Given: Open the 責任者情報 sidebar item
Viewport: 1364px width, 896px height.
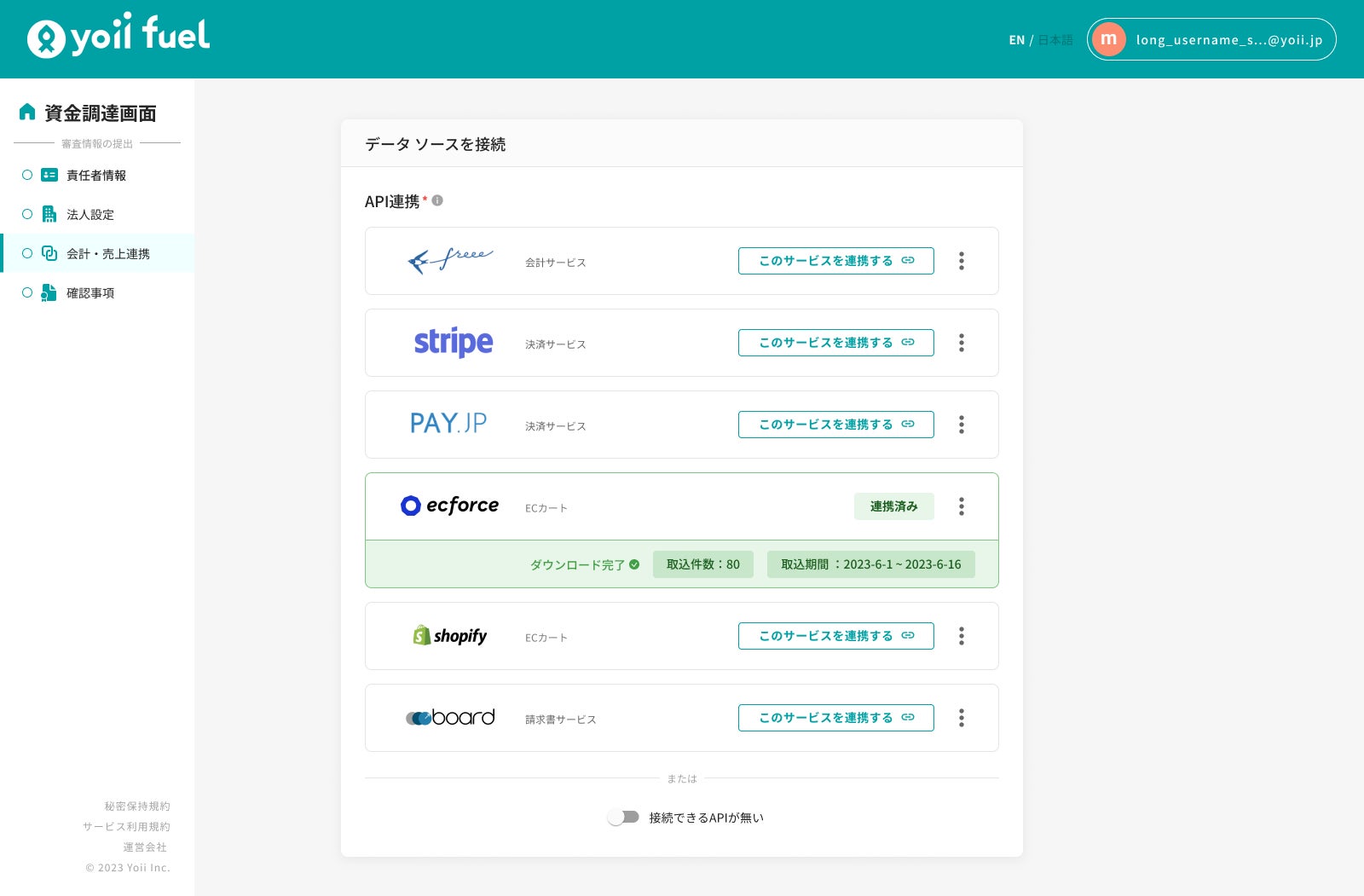Looking at the screenshot, I should coord(97,175).
